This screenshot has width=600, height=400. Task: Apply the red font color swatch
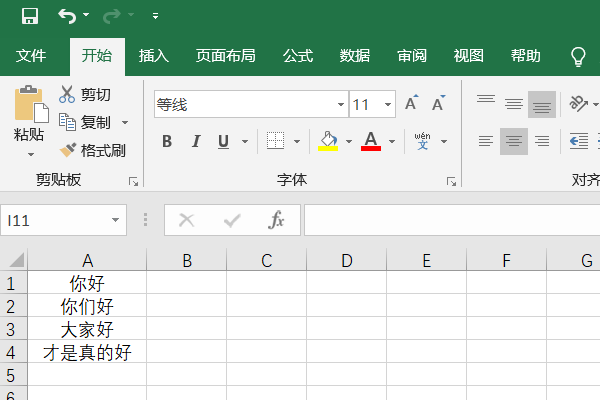coord(371,141)
